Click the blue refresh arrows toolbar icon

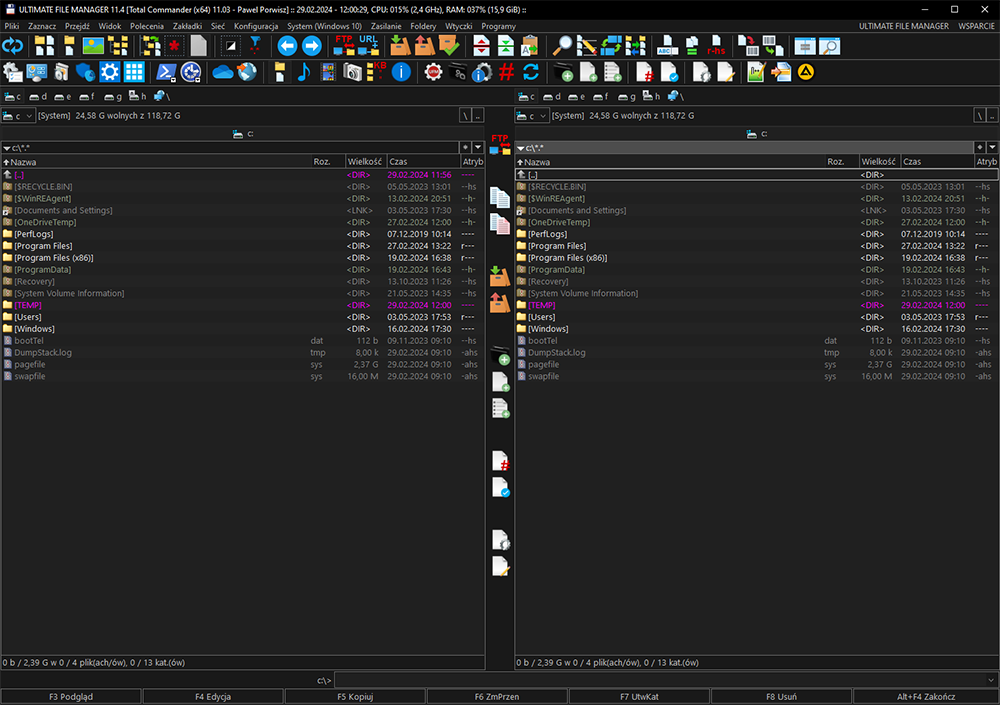[x=13, y=46]
